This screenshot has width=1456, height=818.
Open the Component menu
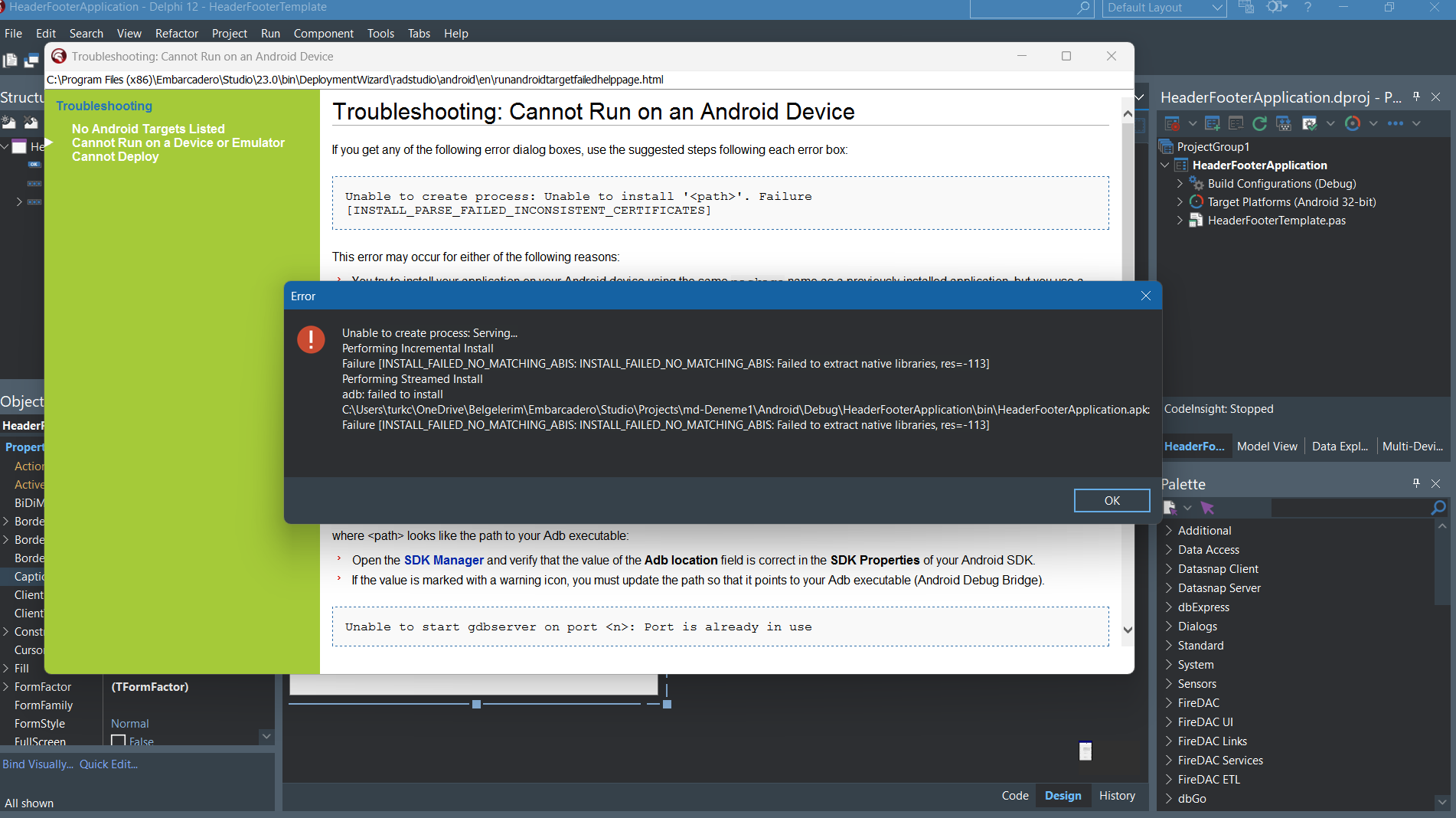pos(324,33)
